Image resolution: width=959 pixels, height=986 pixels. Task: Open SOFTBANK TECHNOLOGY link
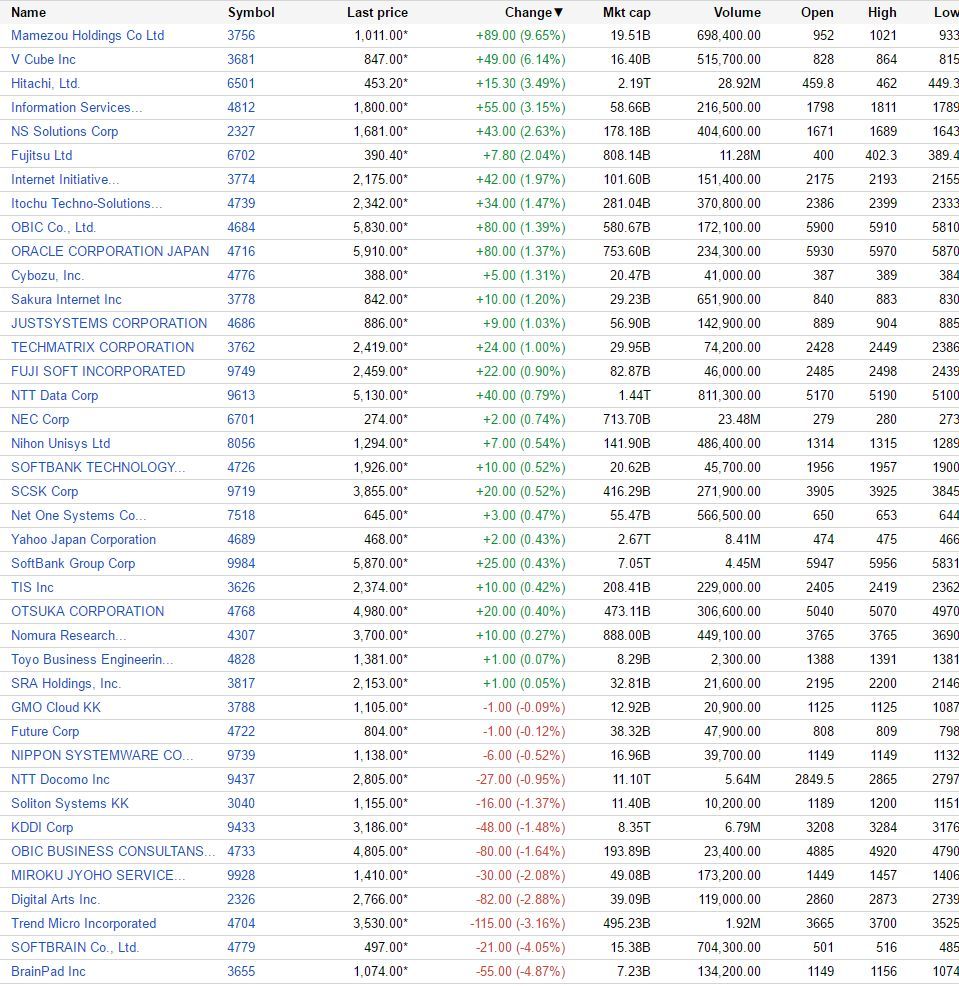[98, 467]
